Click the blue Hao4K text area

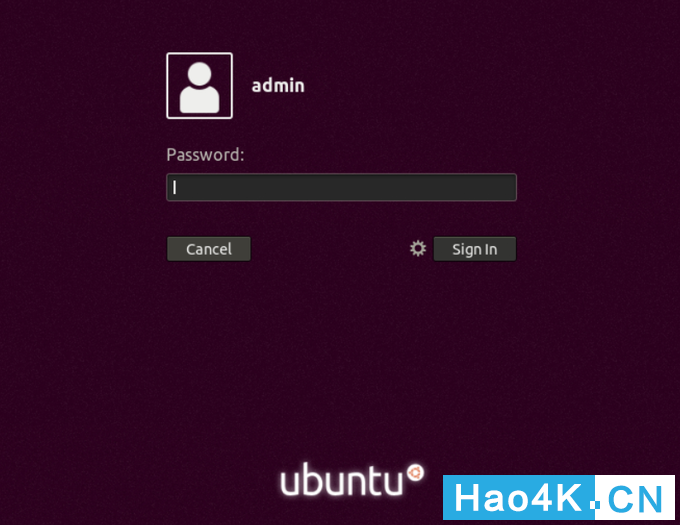click(x=519, y=497)
